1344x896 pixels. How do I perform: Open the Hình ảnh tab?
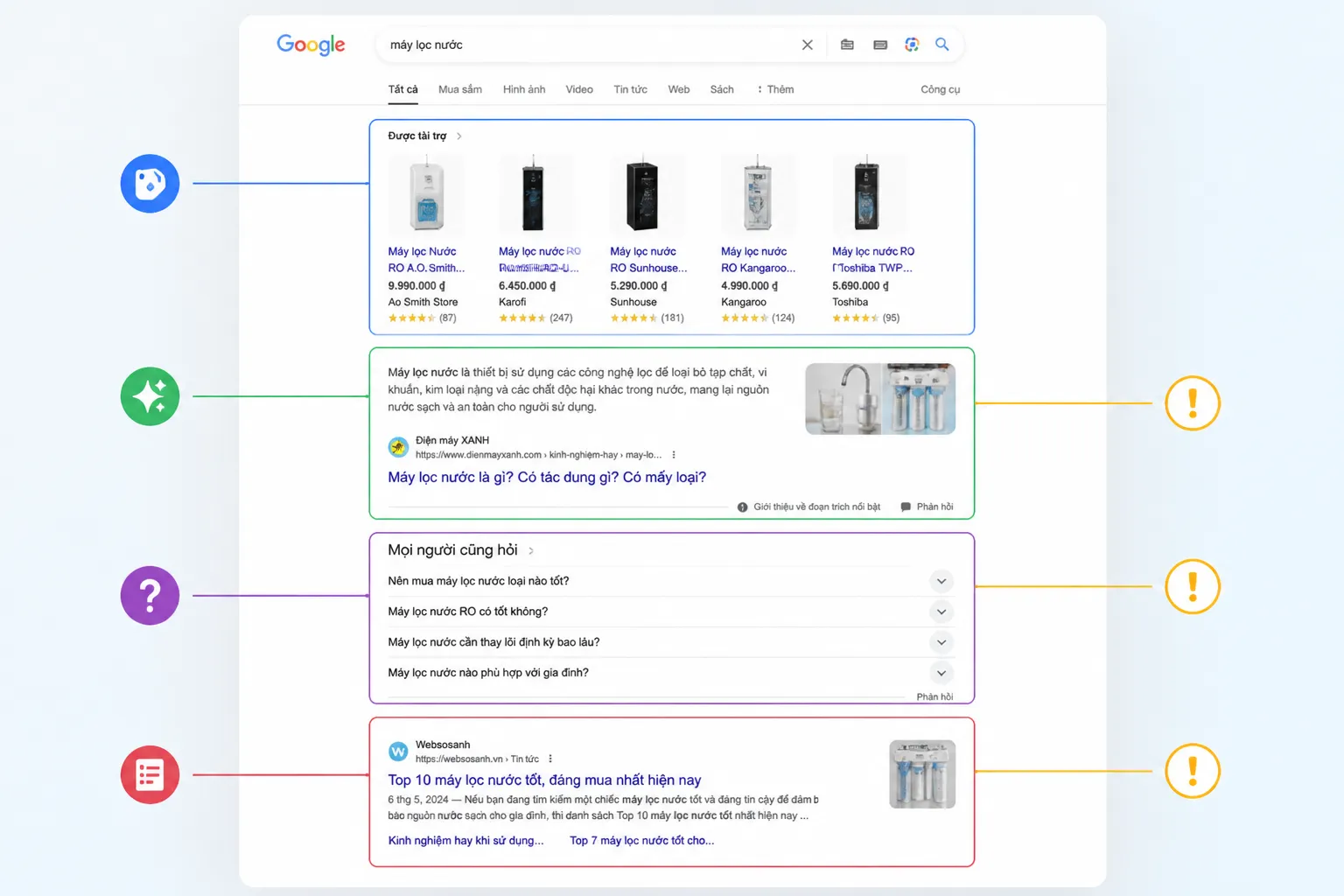click(x=524, y=89)
